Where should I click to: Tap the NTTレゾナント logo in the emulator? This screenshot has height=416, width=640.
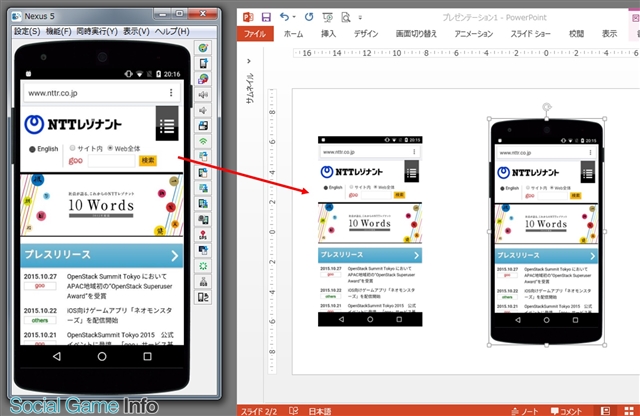(x=73, y=125)
